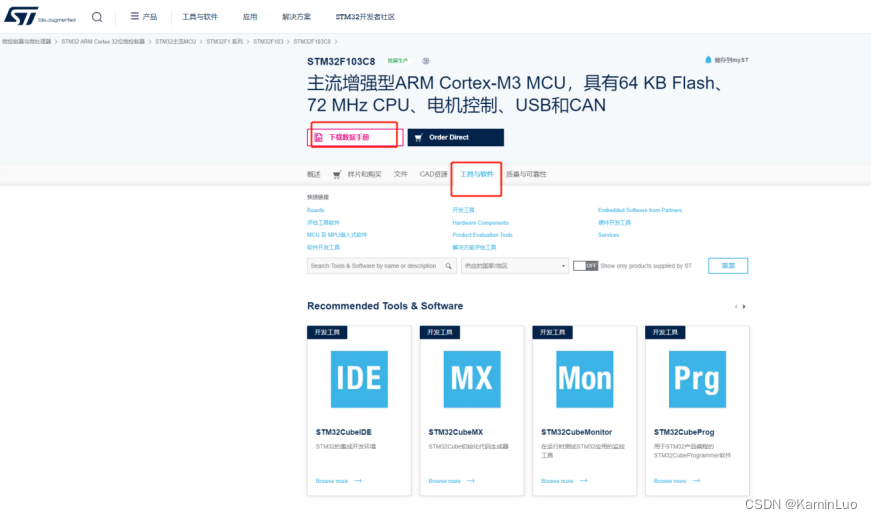Click Browse more under STM32CubeProg
This screenshot has width=872, height=519.
click(677, 481)
